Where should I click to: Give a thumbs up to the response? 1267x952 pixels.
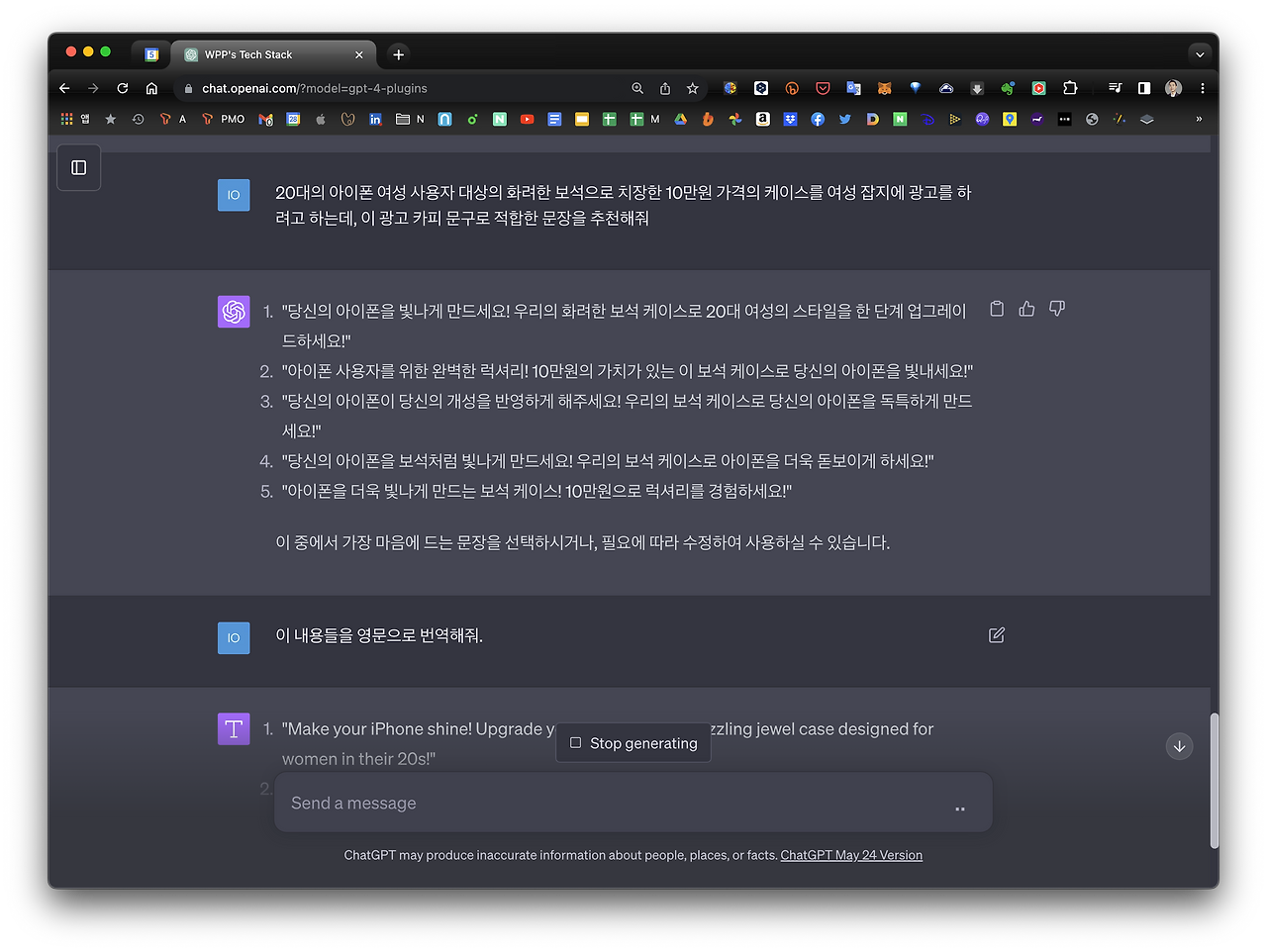[1026, 308]
